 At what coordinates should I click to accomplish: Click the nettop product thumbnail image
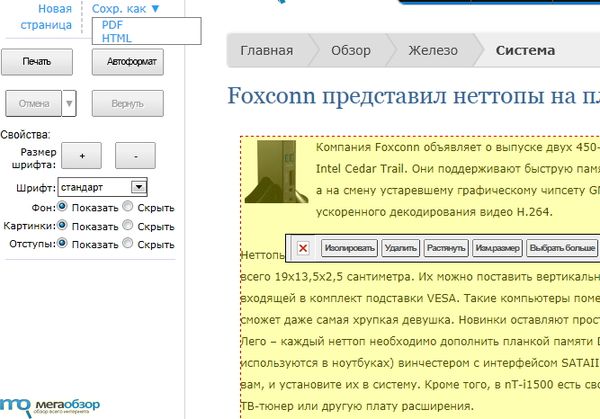[276, 171]
